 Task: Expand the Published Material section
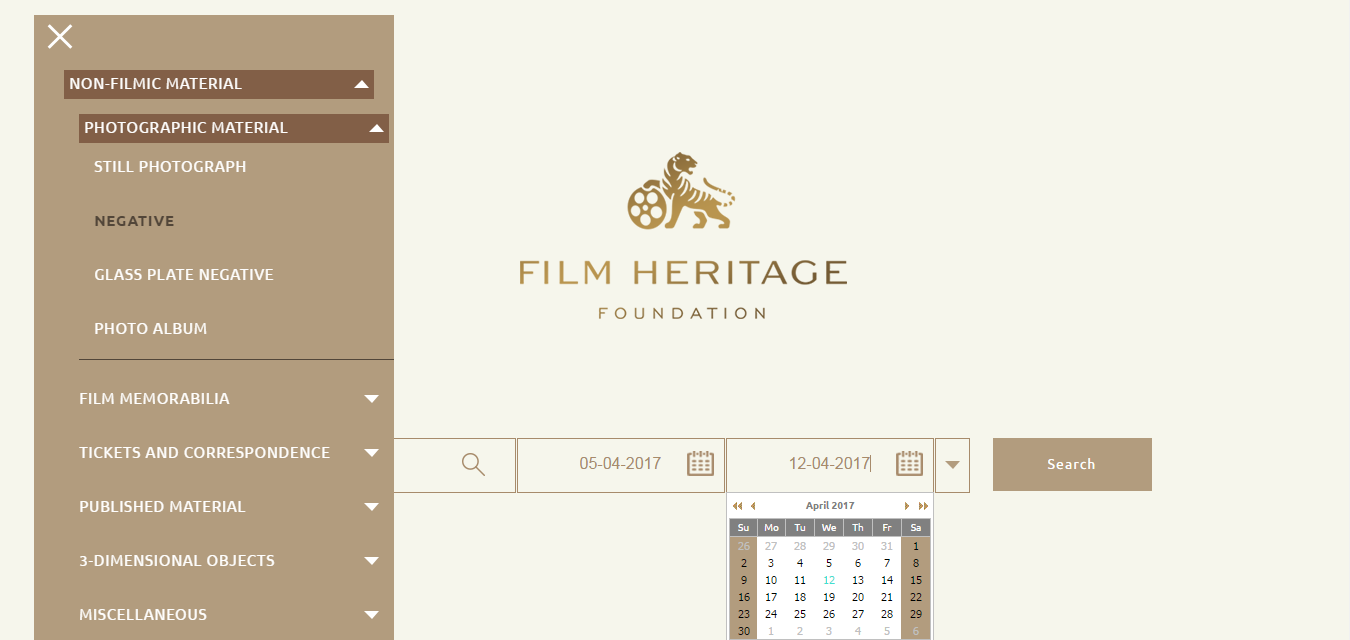(x=372, y=507)
